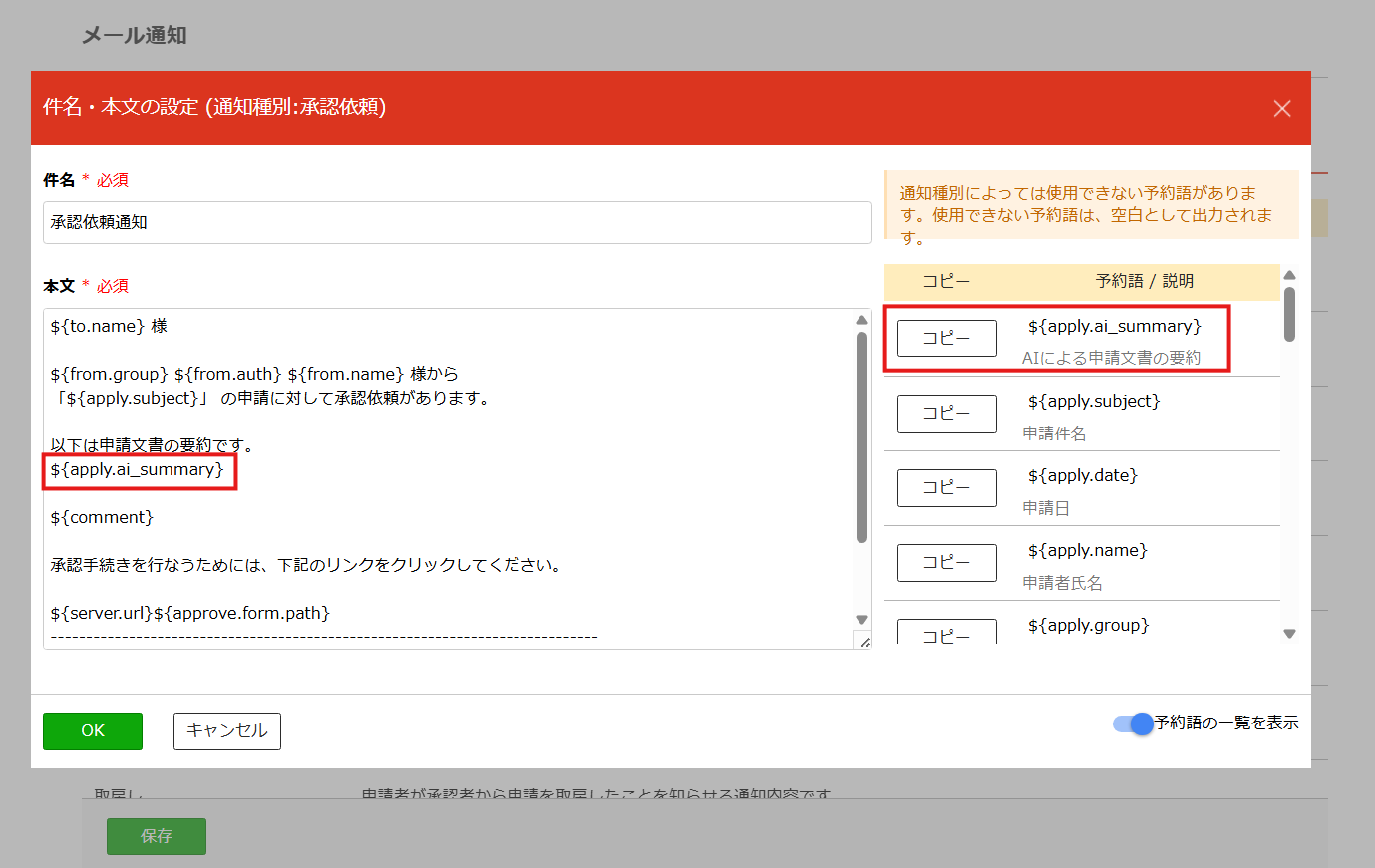Copy the ${apply.name} reserved word
The width and height of the screenshot is (1375, 868).
coord(946,562)
